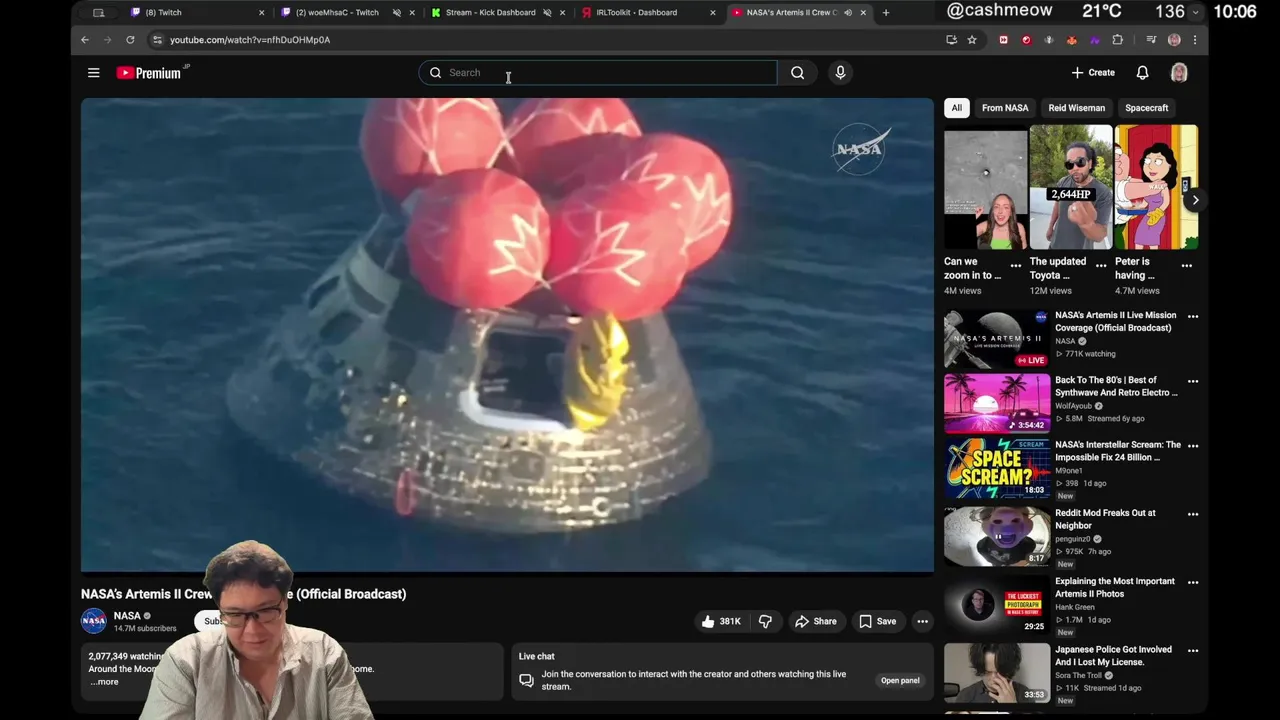Click the 'Sora The Troll' channel name
Viewport: 1280px width, 720px height.
pos(1080,675)
